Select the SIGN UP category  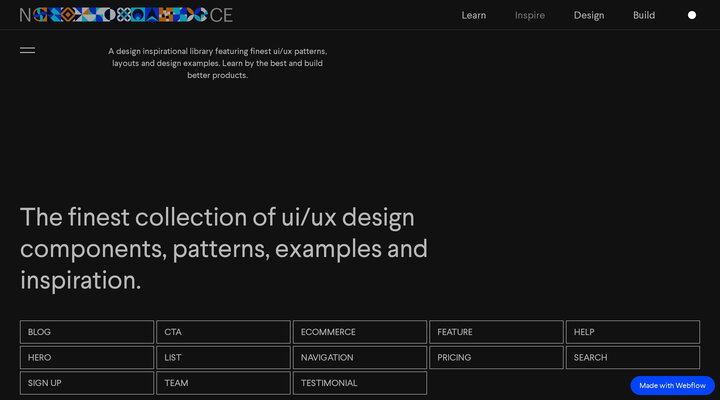point(87,383)
